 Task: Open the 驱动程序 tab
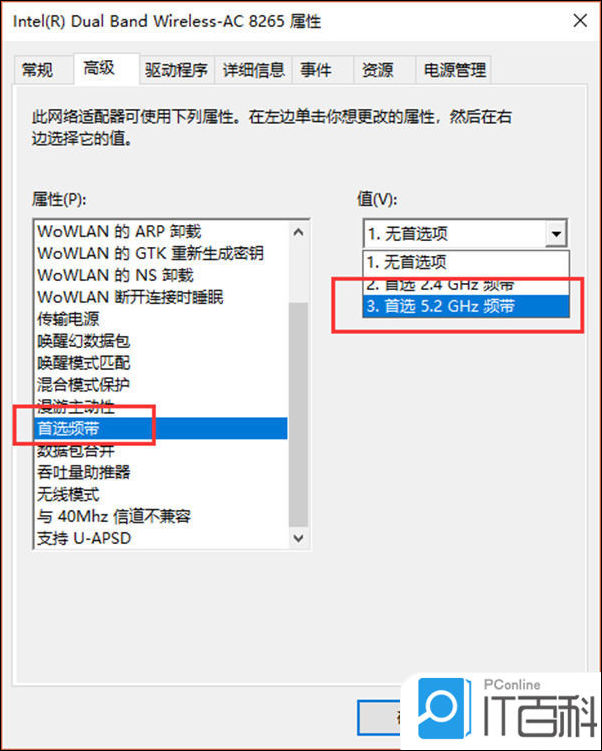[x=176, y=70]
